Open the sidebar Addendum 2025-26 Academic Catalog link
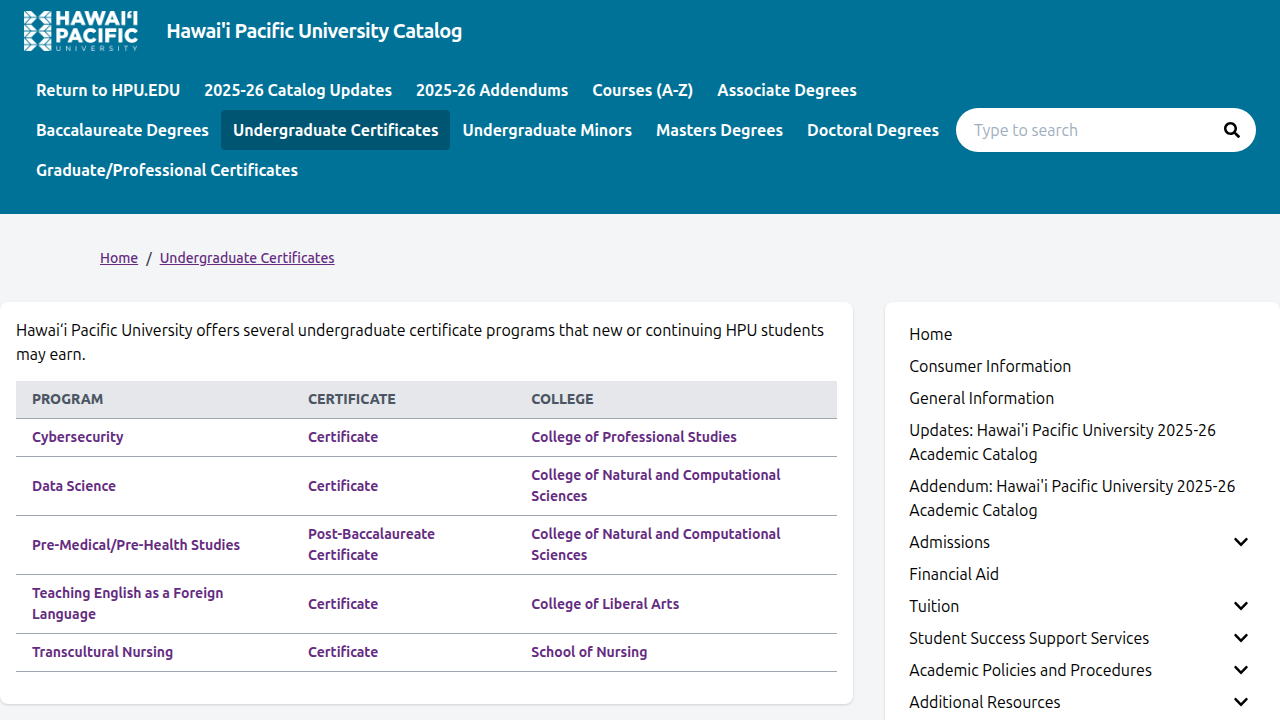Viewport: 1280px width, 720px height. (x=1072, y=498)
